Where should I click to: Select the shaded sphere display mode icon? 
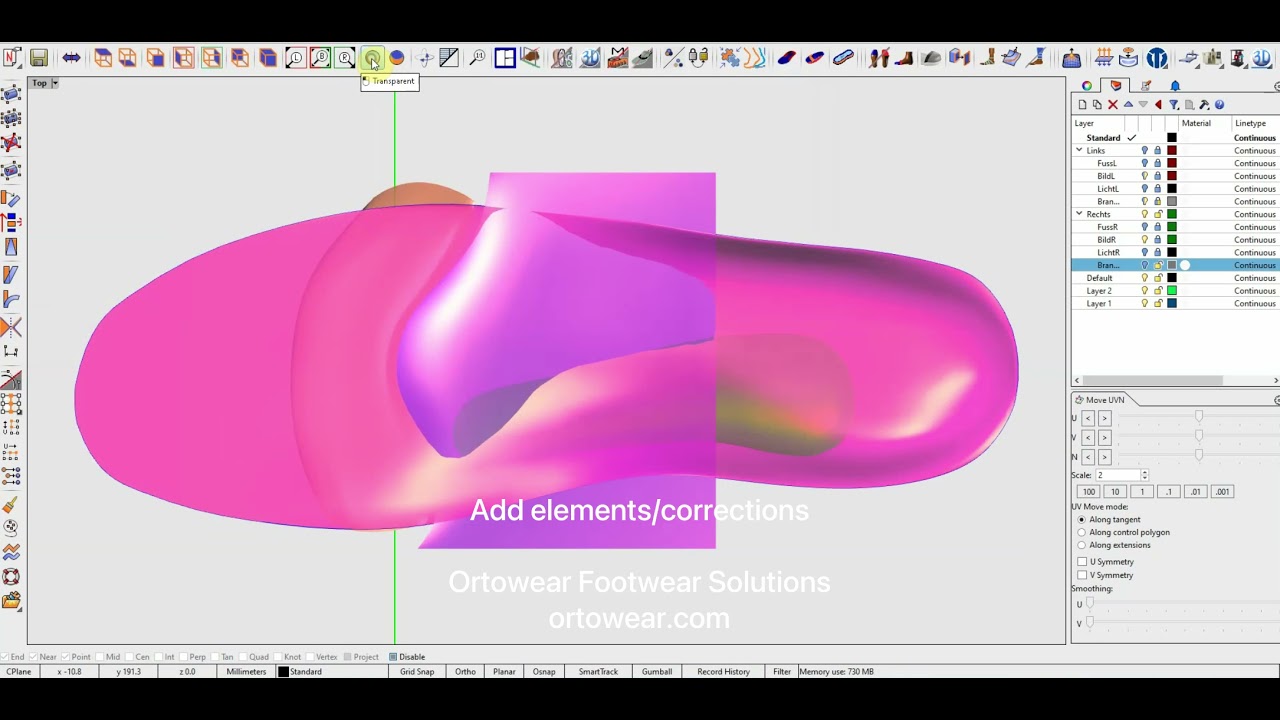(x=397, y=58)
